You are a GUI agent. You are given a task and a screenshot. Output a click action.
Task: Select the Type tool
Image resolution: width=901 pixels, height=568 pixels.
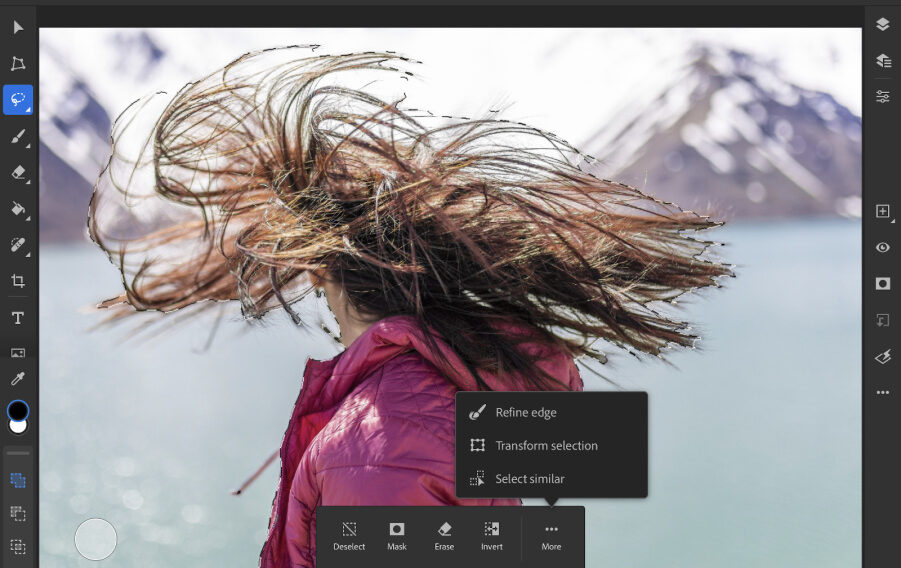coord(18,318)
